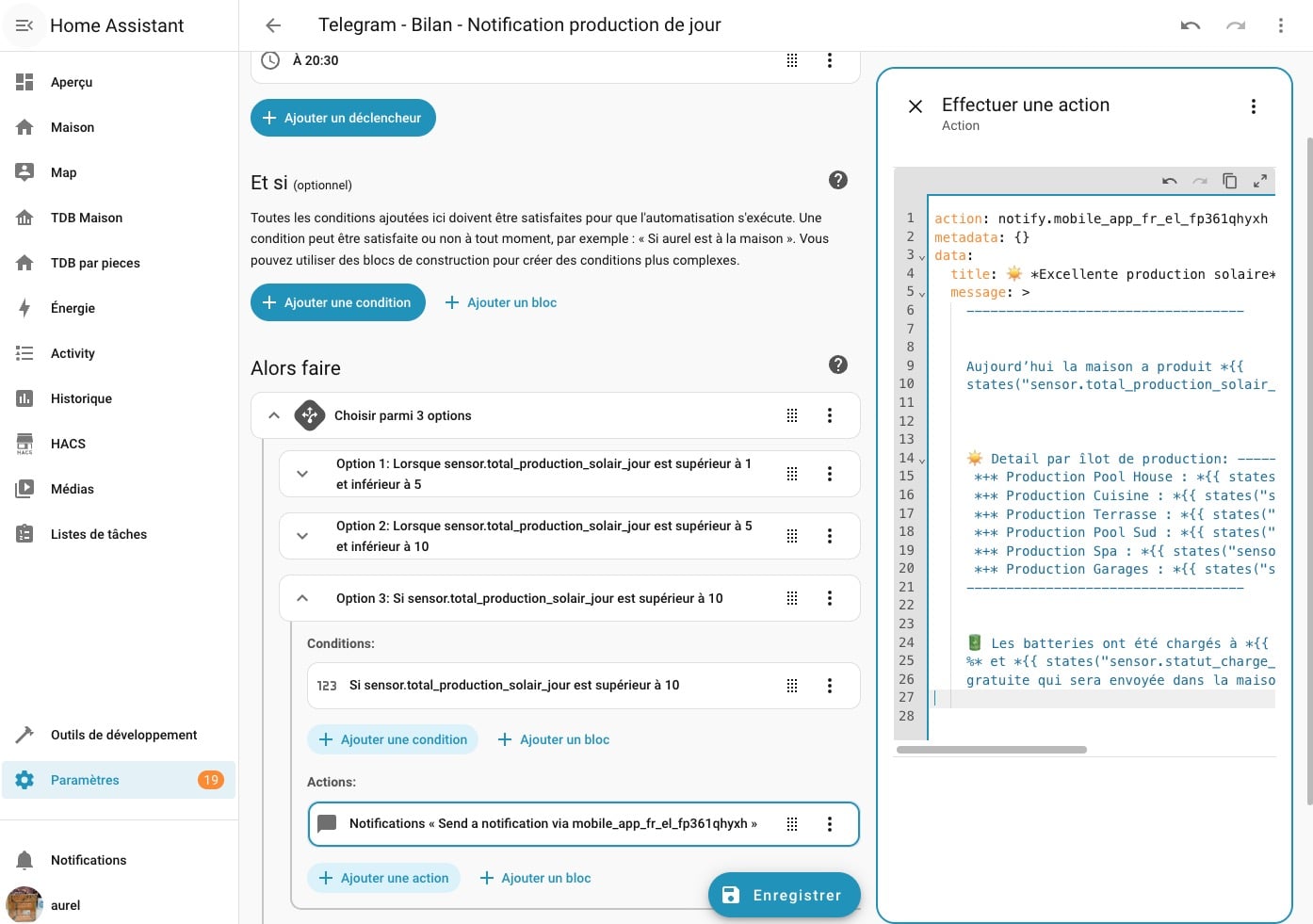Click the Enregistrer save button
This screenshot has height=924, width=1313.
click(x=784, y=895)
